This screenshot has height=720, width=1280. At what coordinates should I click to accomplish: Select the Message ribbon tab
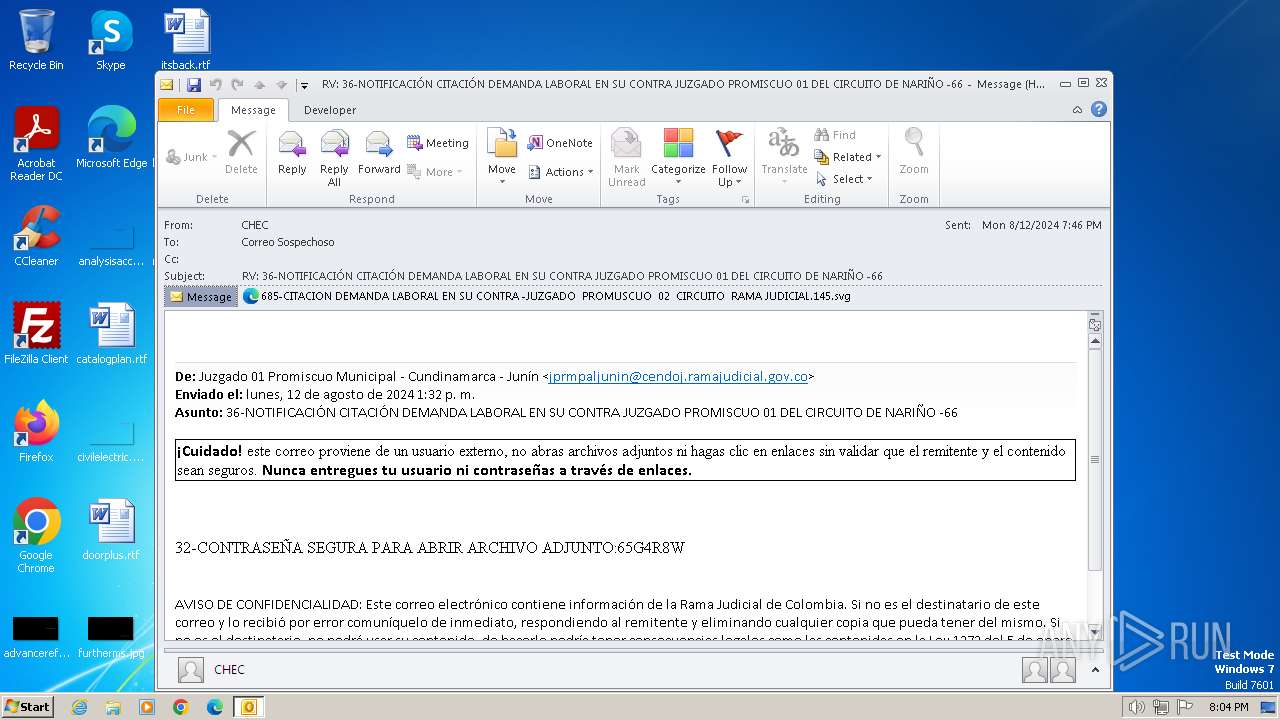(253, 110)
